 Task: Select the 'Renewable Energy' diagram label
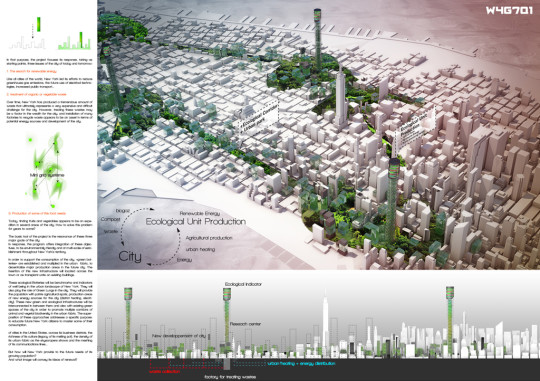click(x=200, y=213)
